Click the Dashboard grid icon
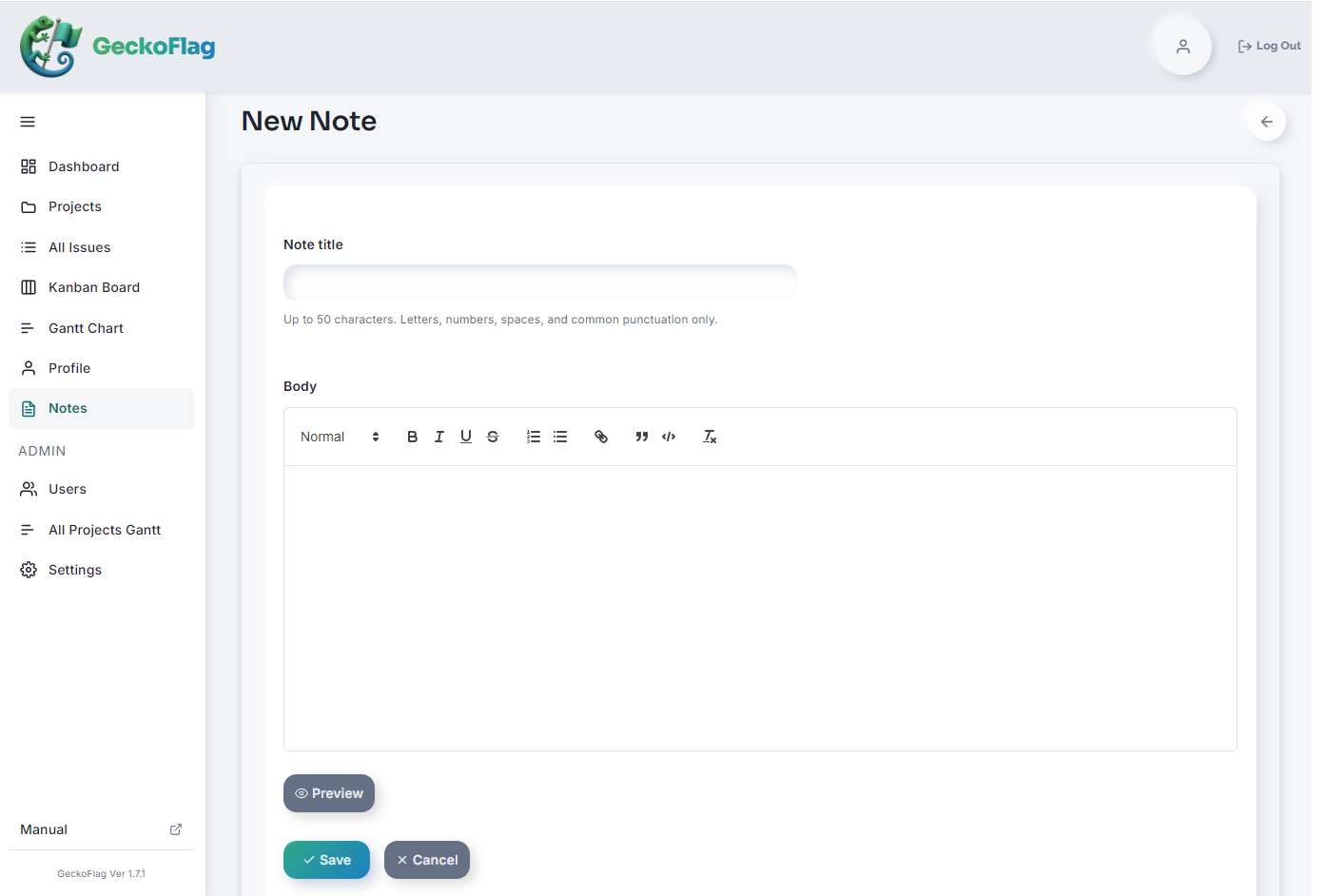This screenshot has height=896, width=1324. click(29, 166)
